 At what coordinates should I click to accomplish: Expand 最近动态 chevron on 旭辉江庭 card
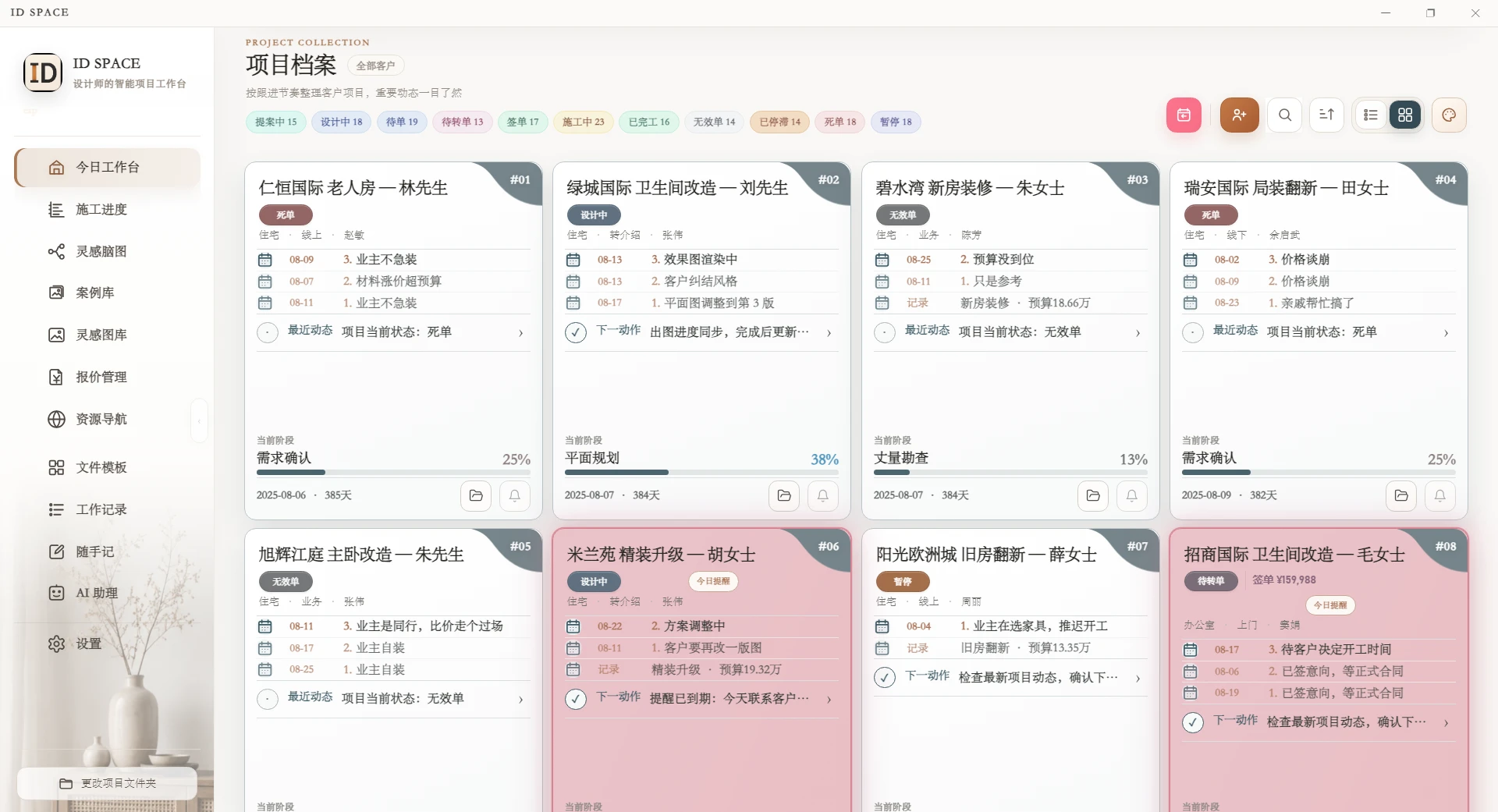click(x=521, y=700)
